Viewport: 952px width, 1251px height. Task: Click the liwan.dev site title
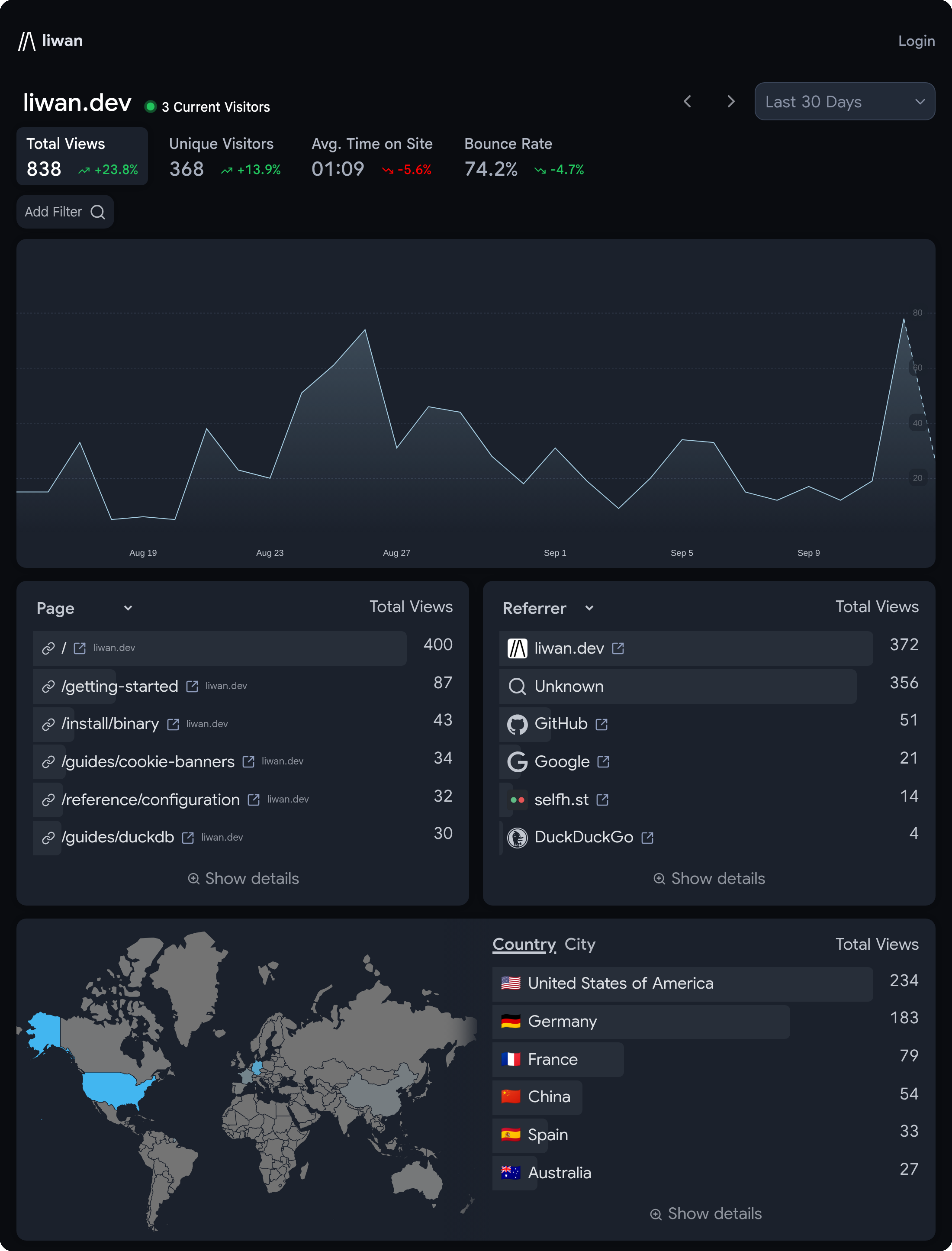click(x=77, y=103)
